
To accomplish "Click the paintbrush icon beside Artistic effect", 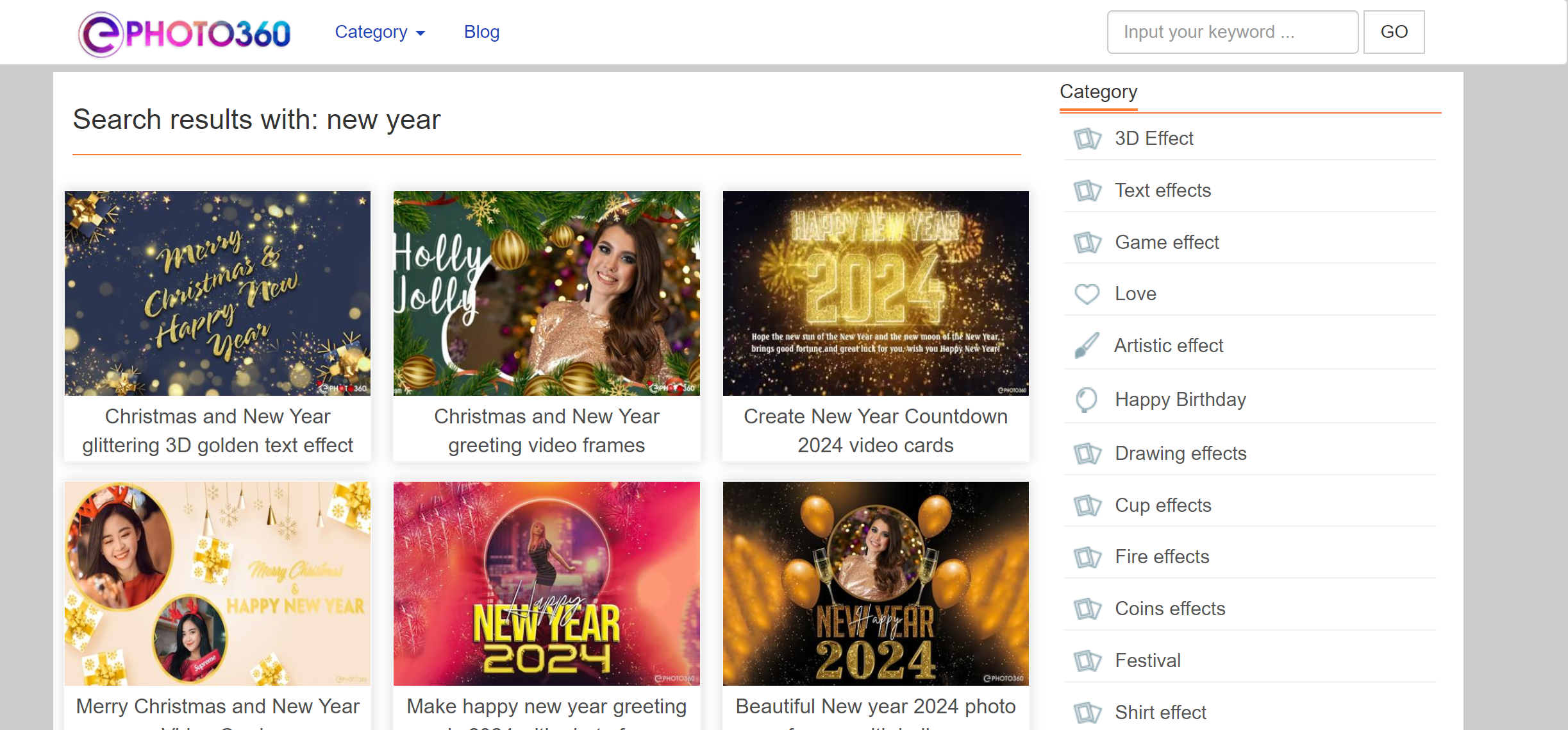I will (x=1087, y=346).
